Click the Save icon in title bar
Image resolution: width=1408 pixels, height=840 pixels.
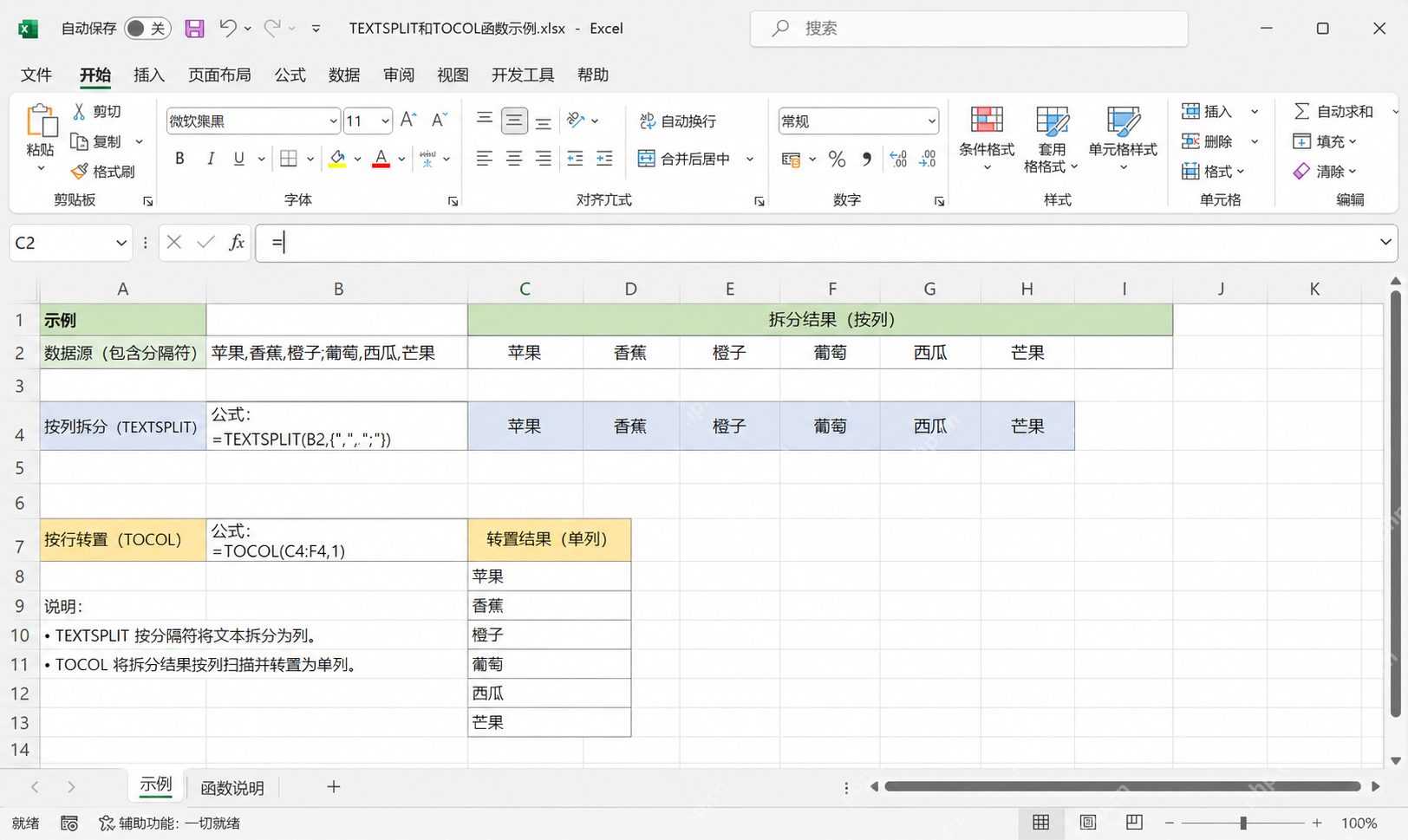tap(195, 29)
